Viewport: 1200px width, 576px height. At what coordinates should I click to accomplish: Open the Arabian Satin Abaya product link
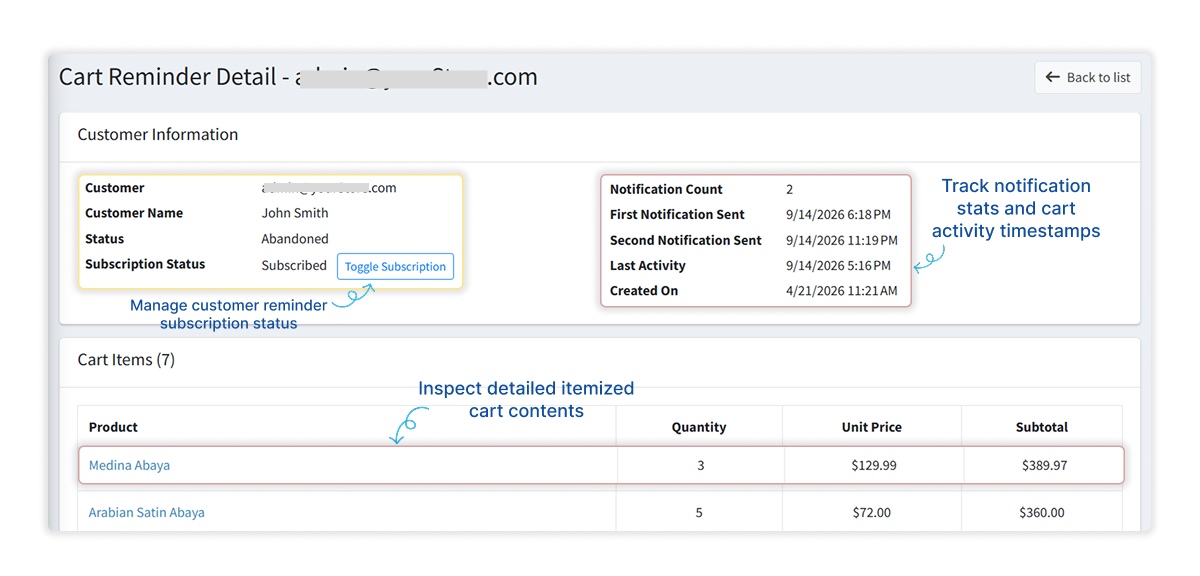tap(146, 512)
